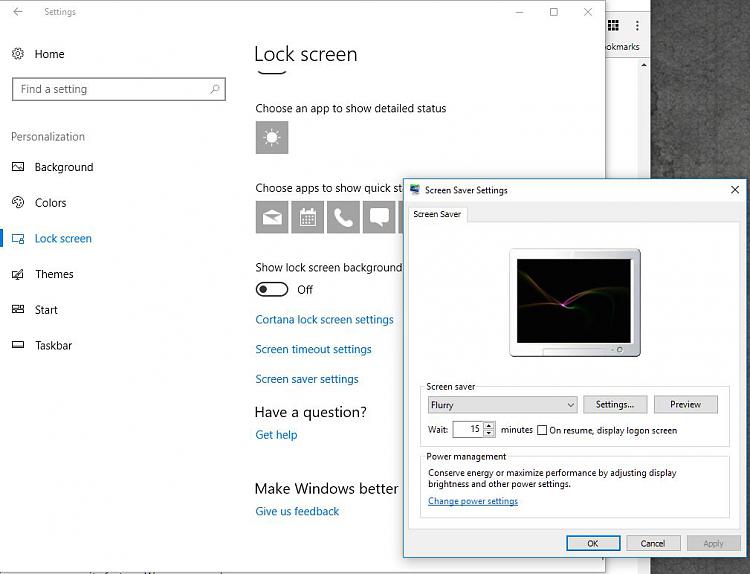750x574 pixels.
Task: Close the Screen Saver Settings dialog
Action: [x=735, y=190]
